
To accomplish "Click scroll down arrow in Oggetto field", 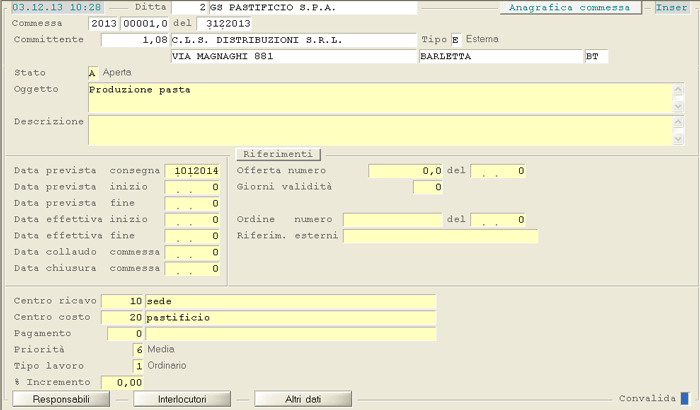I will click(x=678, y=106).
